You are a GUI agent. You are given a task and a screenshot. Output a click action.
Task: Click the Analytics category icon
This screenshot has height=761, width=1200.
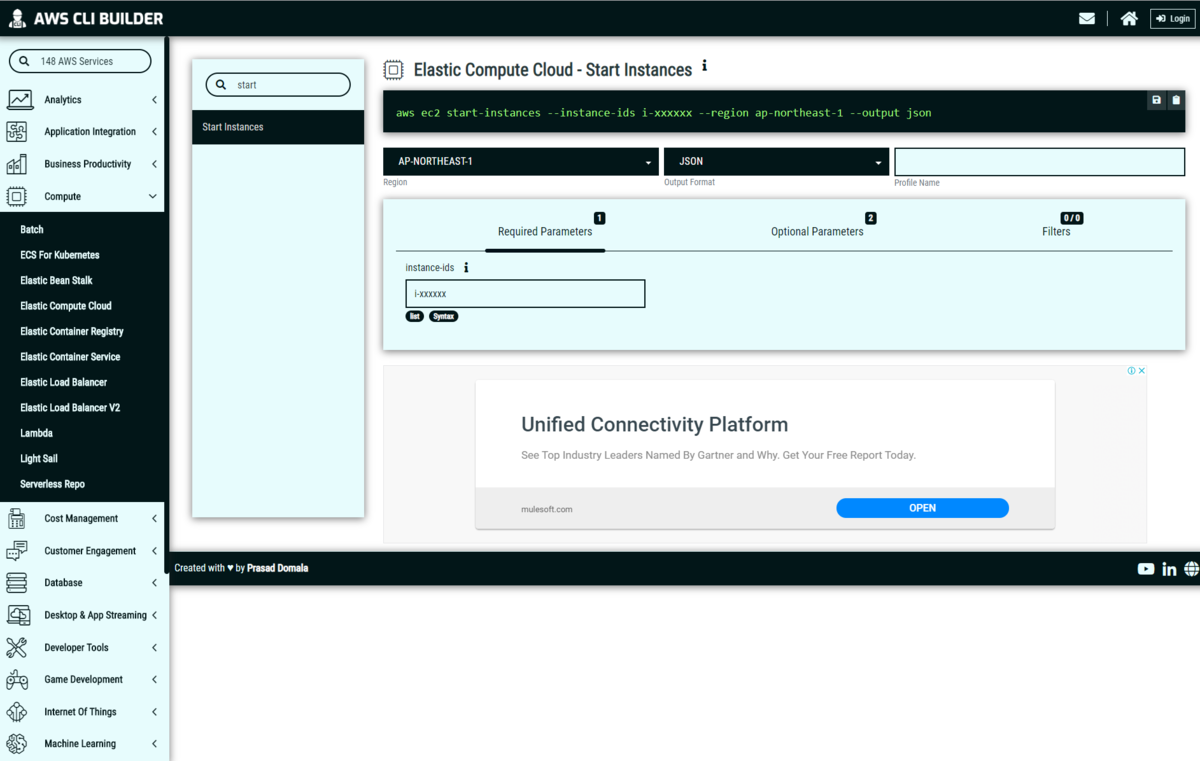pyautogui.click(x=19, y=100)
